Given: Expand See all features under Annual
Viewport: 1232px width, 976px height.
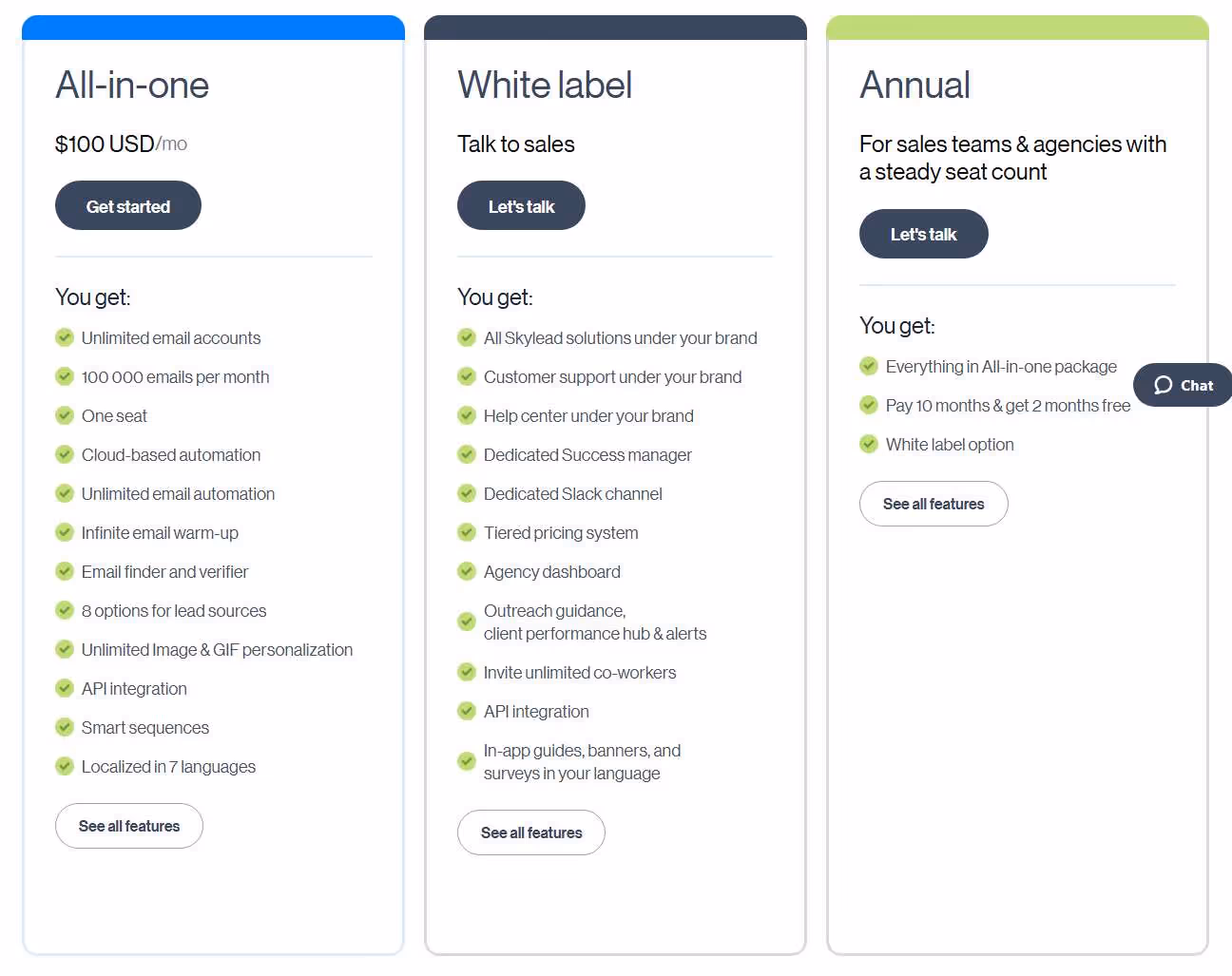Looking at the screenshot, I should 933,504.
